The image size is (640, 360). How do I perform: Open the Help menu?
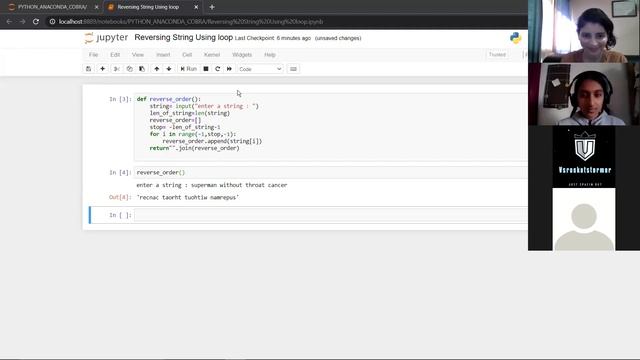(x=270, y=55)
